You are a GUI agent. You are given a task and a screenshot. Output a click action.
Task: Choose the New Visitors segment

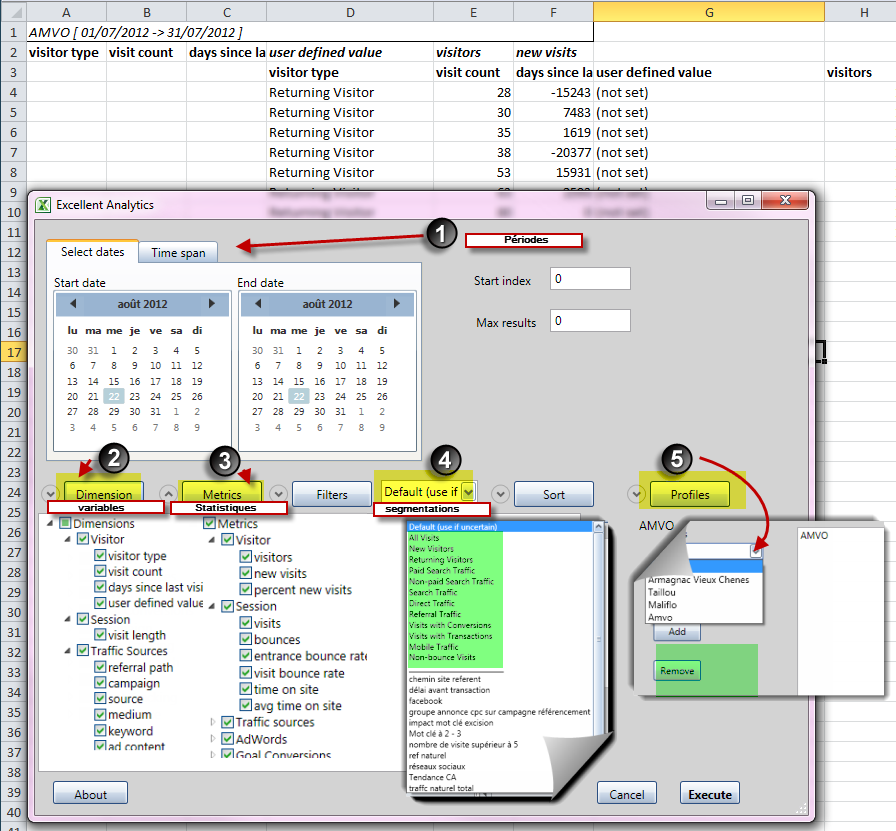(x=431, y=549)
